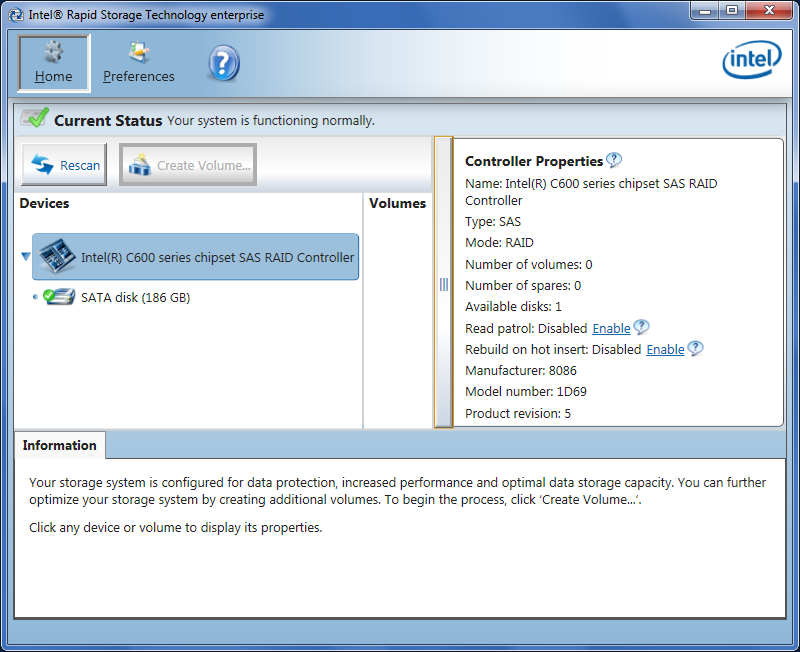The image size is (800, 652).
Task: Open the blue Help question mark icon
Action: [x=223, y=63]
